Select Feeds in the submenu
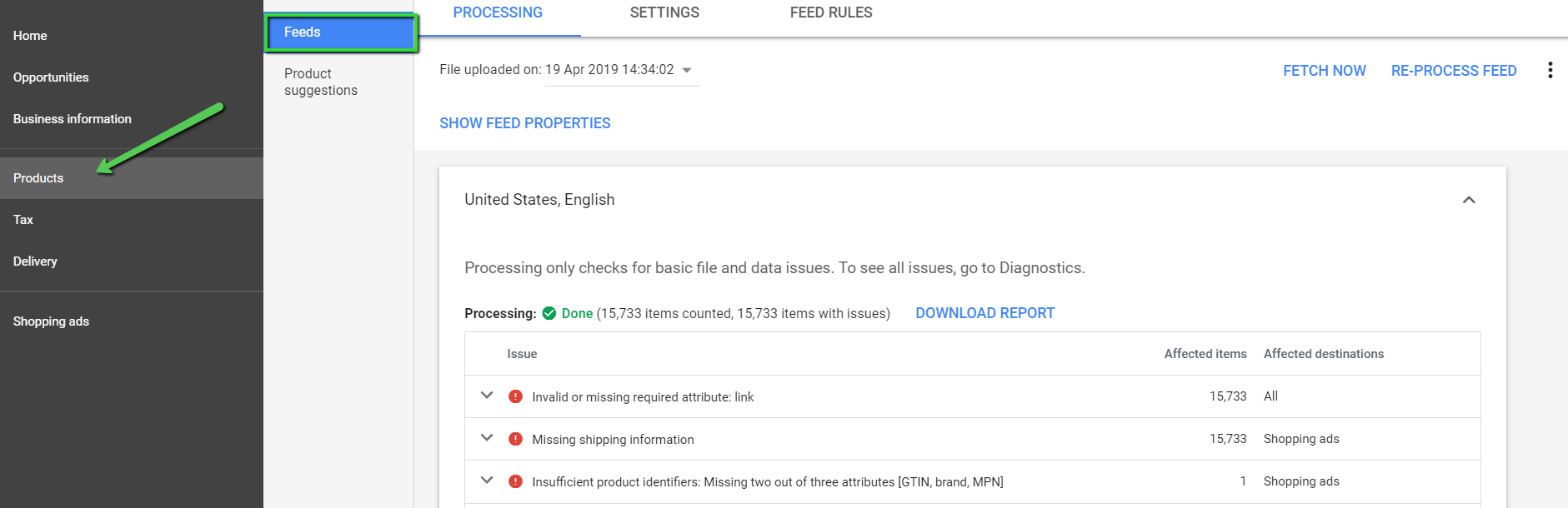 (341, 32)
